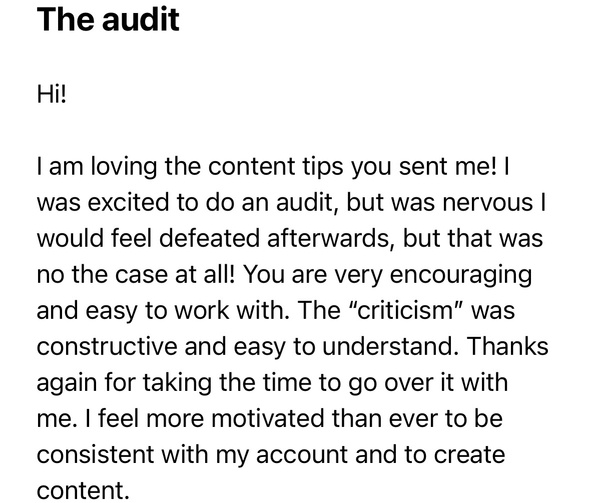Viewport: 590px width, 503px height.
Task: Click the word "nervous"
Action: pos(488,203)
